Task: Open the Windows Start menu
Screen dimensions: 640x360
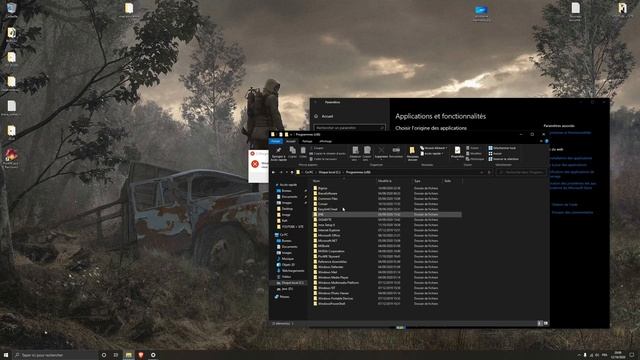Action: 6,355
